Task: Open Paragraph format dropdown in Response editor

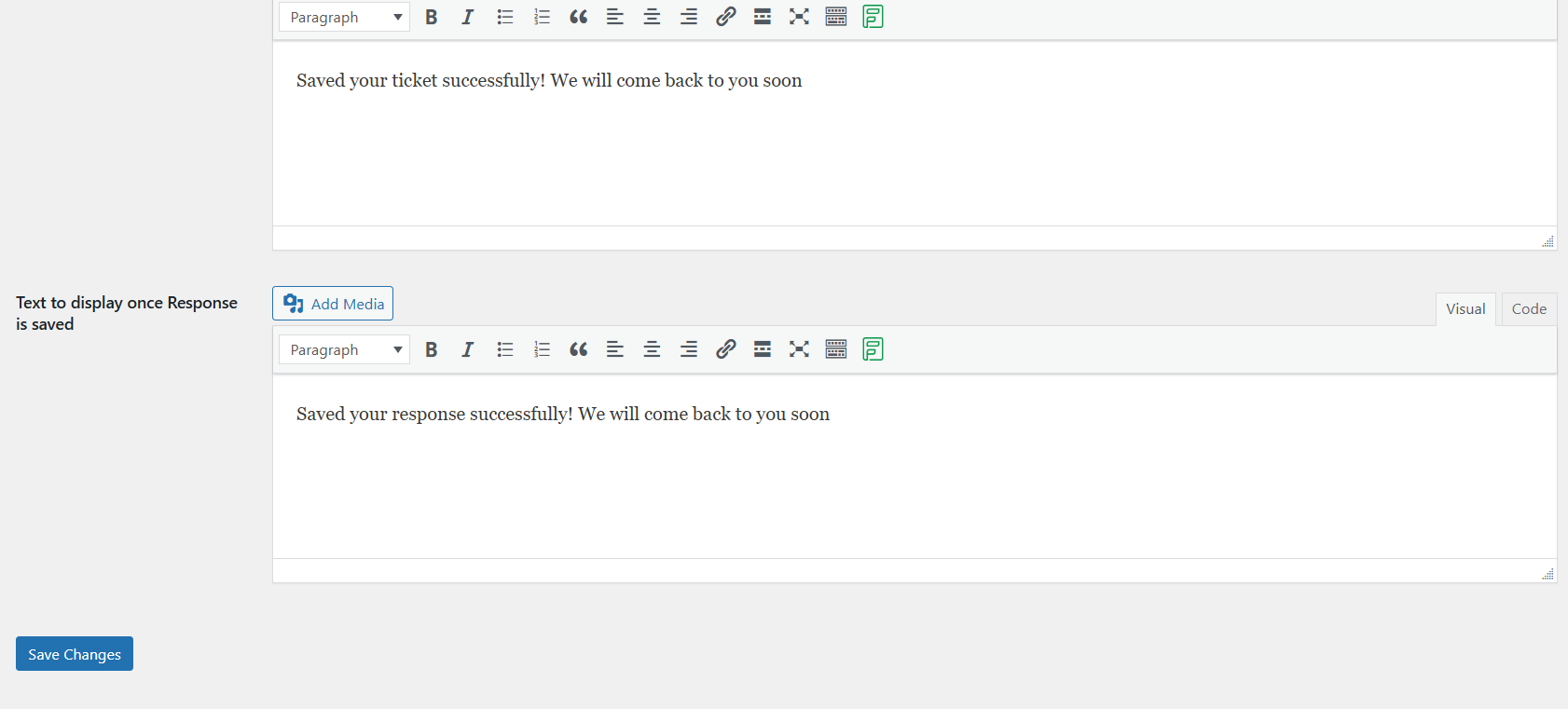Action: [344, 349]
